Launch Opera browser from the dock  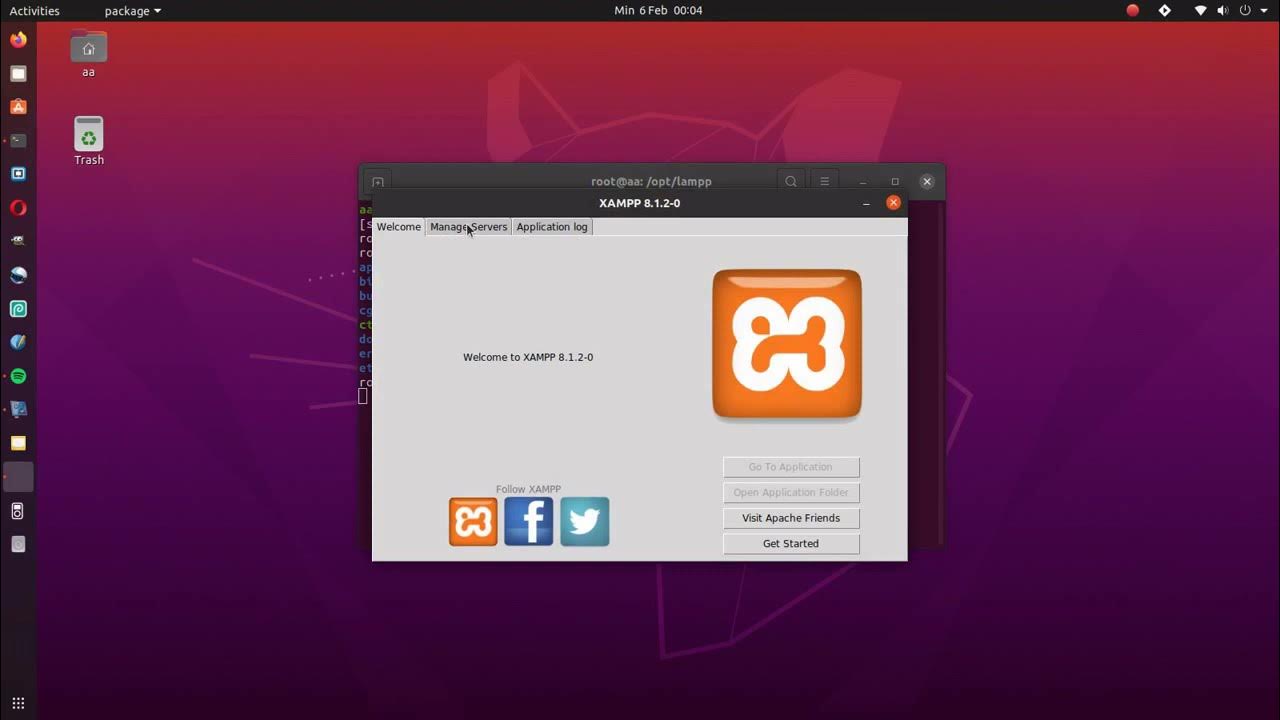(18, 208)
